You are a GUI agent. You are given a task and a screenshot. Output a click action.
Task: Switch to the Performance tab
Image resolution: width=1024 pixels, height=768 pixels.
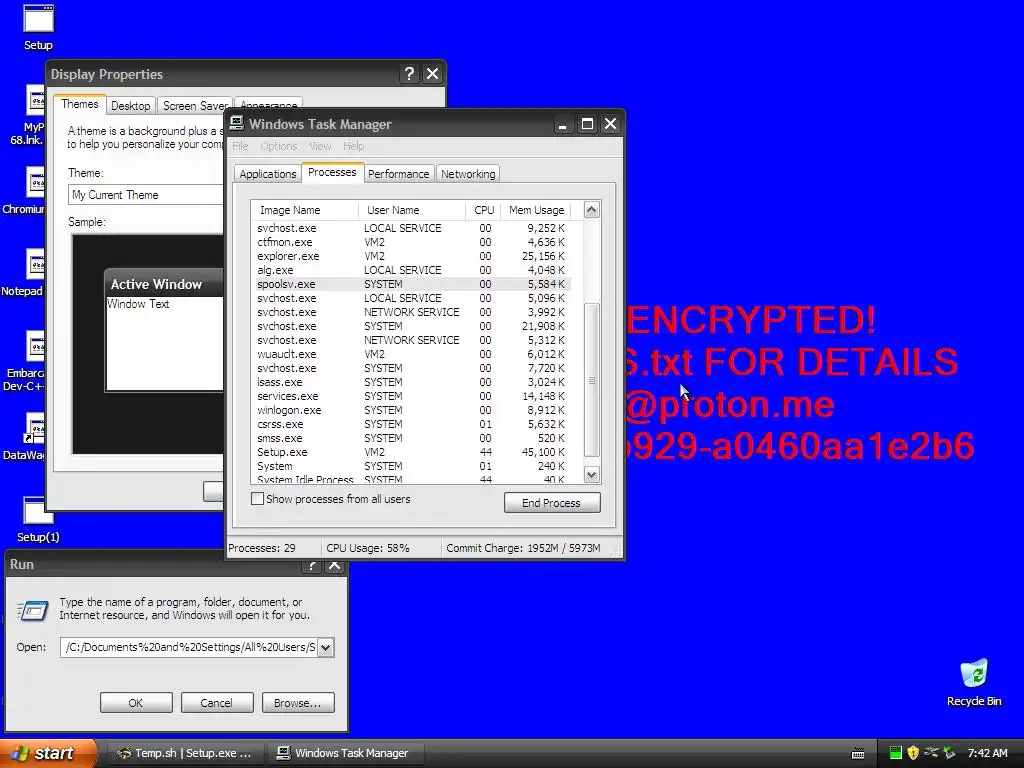point(398,174)
